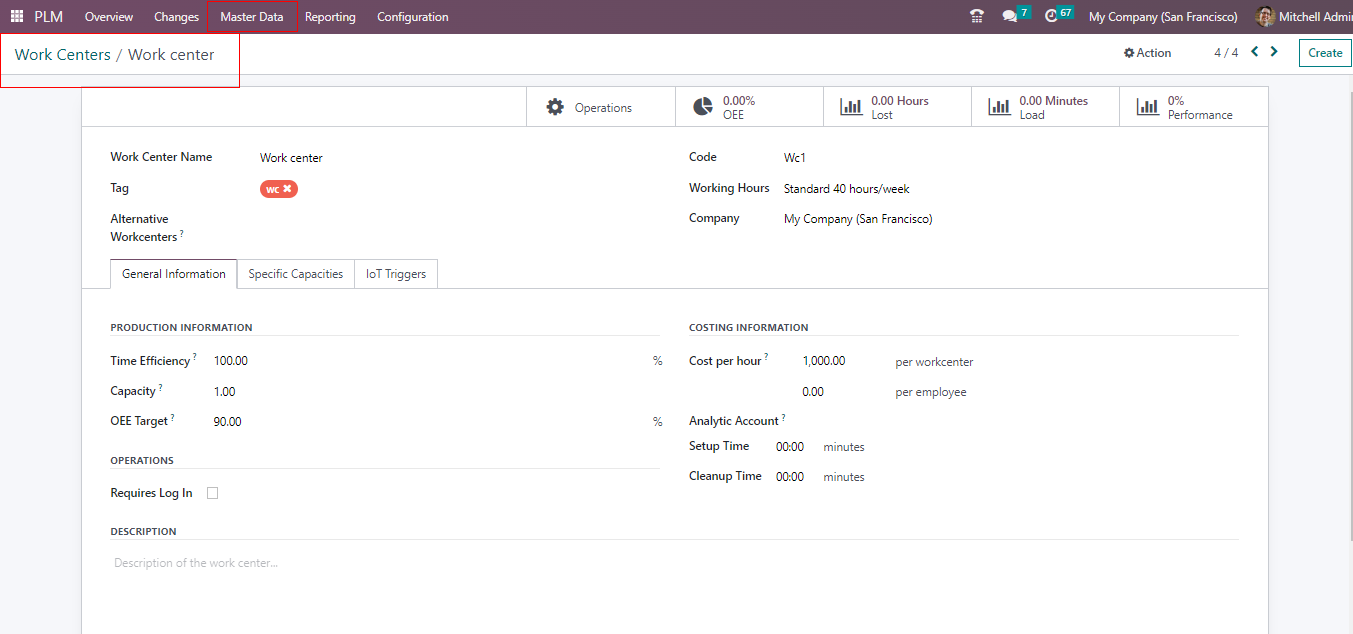The image size is (1353, 634).
Task: Open the 0.00 Hours Lost stat button
Action: 897,107
